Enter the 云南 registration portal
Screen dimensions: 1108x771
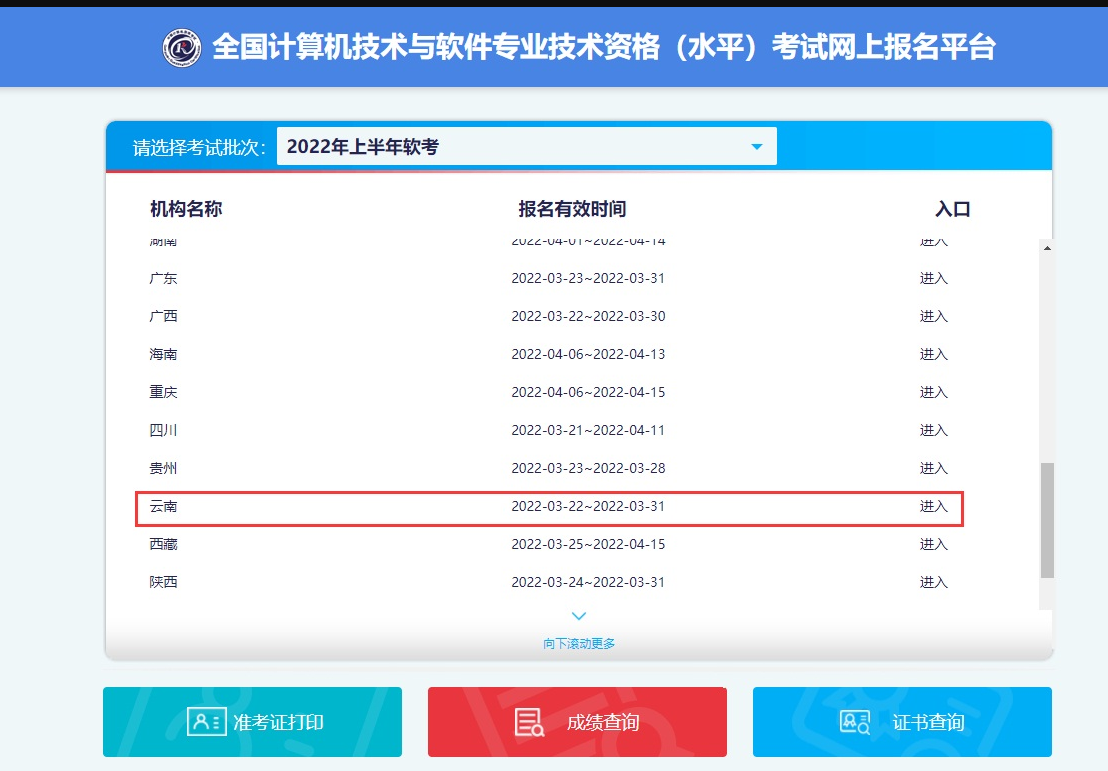pyautogui.click(x=933, y=507)
